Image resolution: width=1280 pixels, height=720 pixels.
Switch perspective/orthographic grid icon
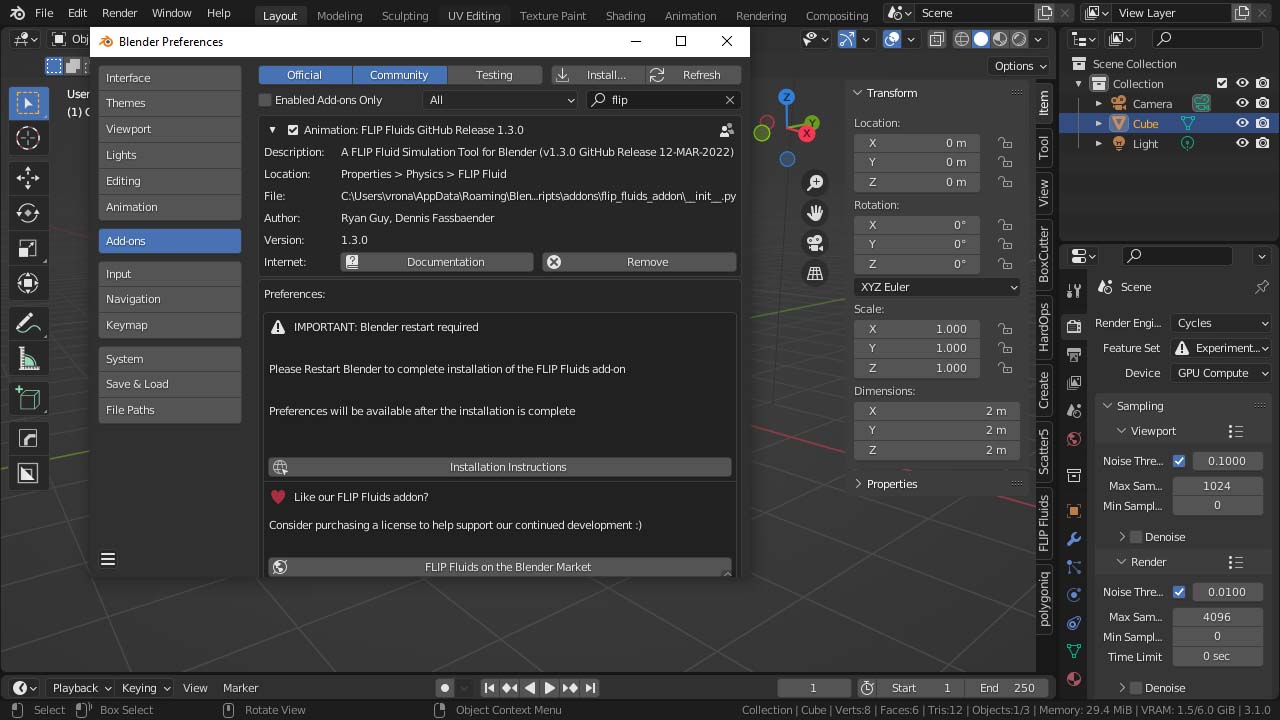click(815, 273)
